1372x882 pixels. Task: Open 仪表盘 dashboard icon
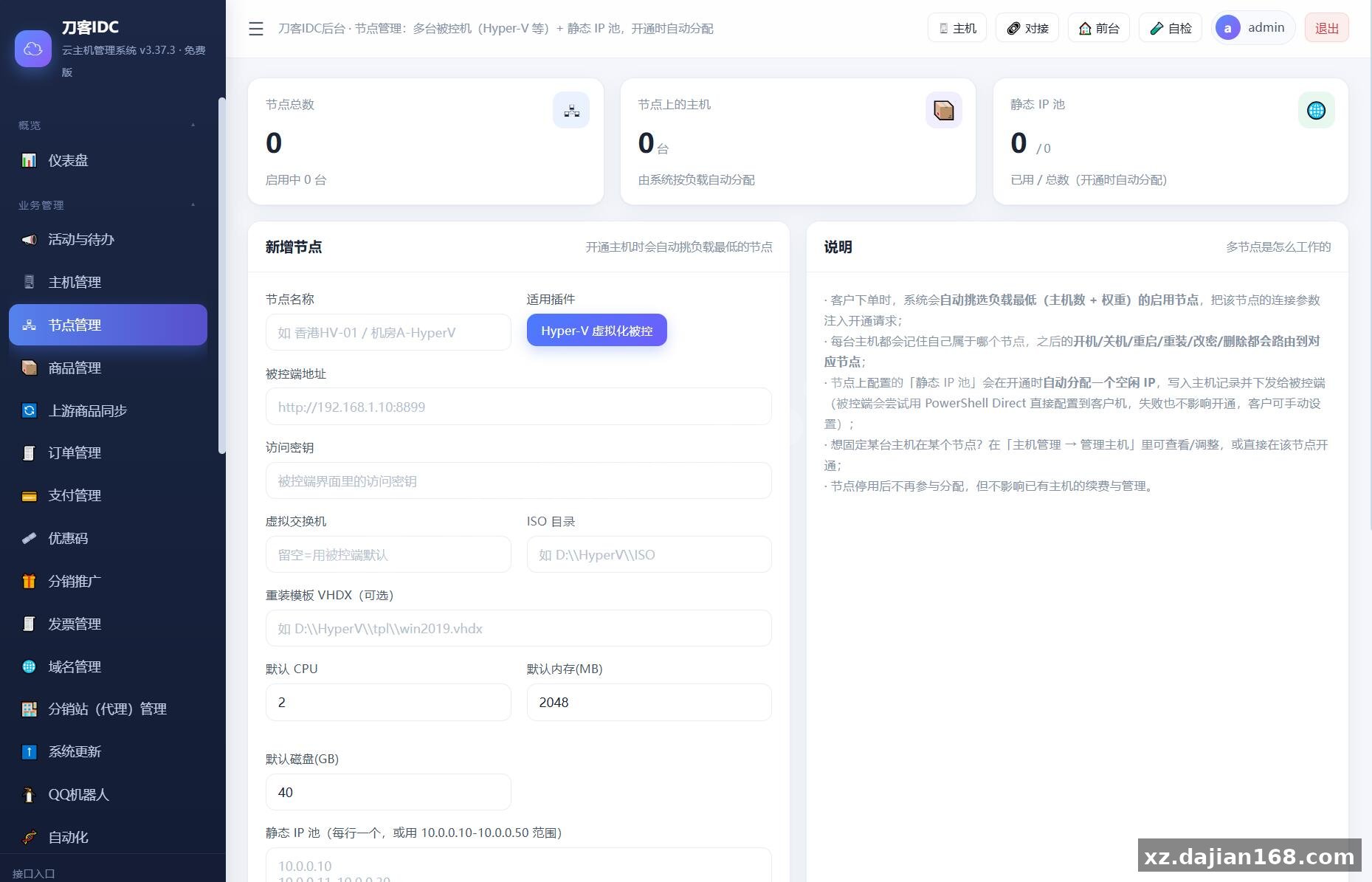tap(29, 160)
